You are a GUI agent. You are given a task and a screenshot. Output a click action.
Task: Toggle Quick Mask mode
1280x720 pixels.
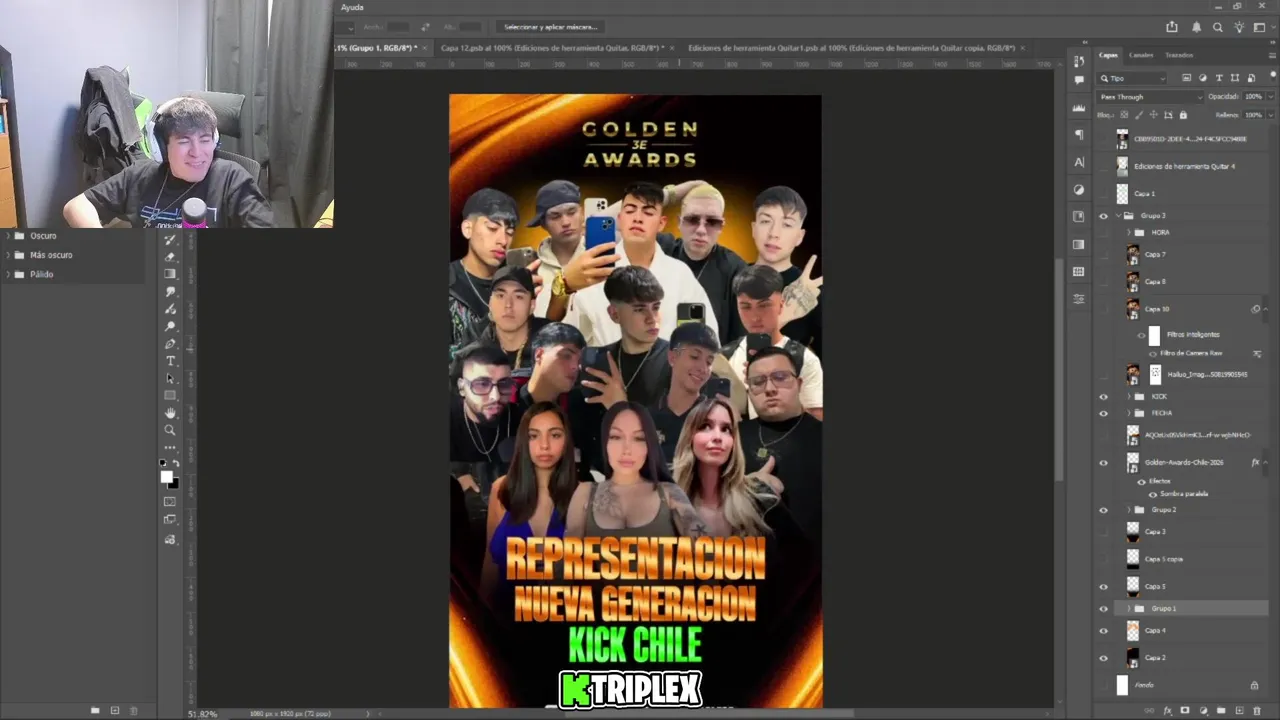[x=170, y=502]
